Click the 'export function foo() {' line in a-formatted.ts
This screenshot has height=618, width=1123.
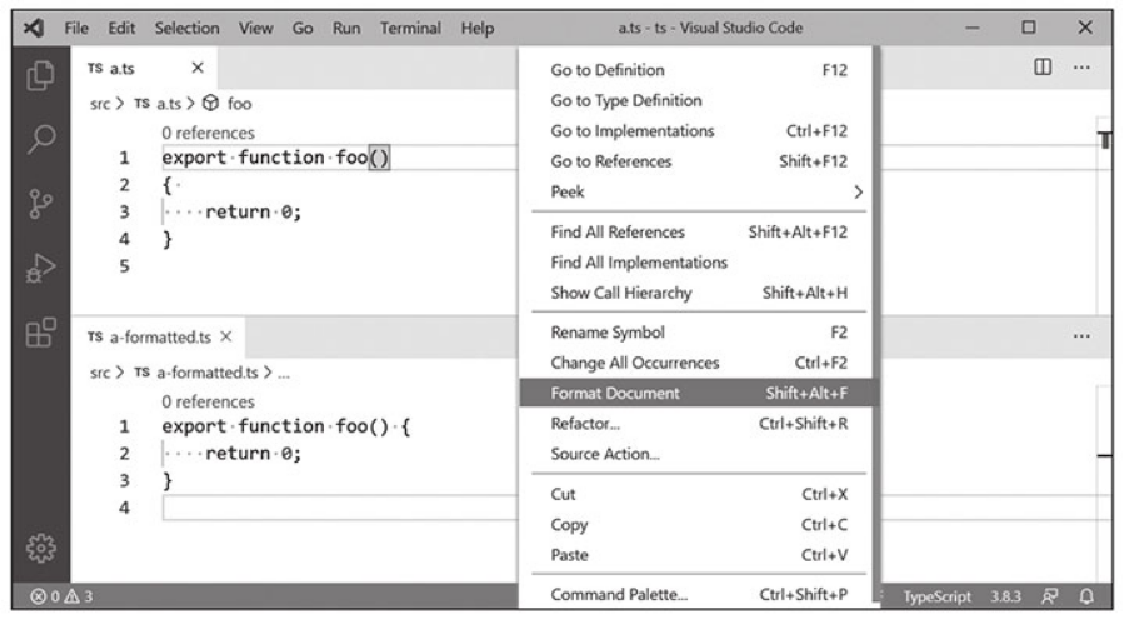click(286, 427)
